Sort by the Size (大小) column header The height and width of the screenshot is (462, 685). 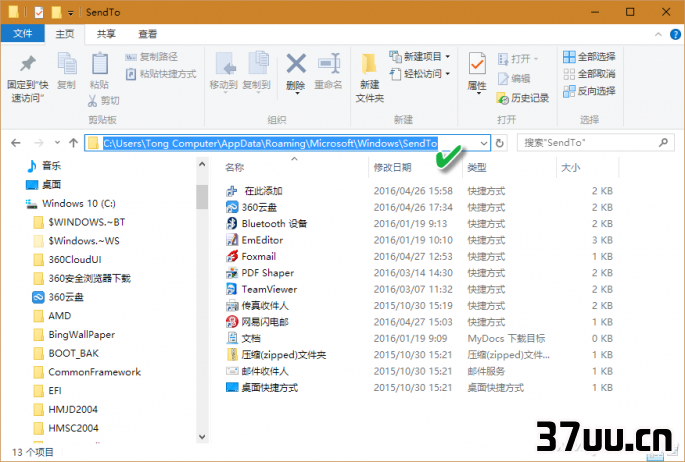pyautogui.click(x=571, y=167)
